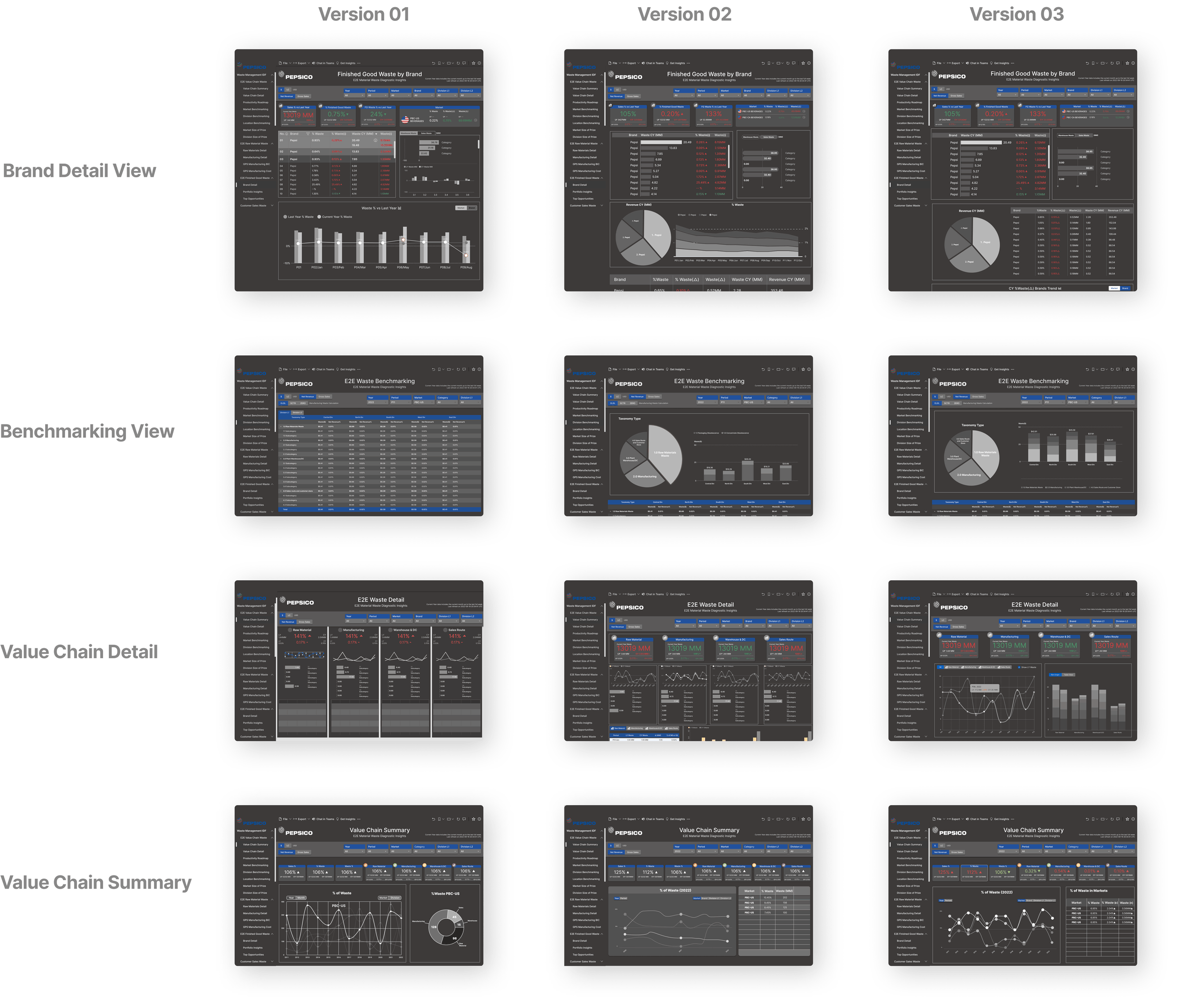
Task: Open the Year filter dropdown
Action: (354, 96)
